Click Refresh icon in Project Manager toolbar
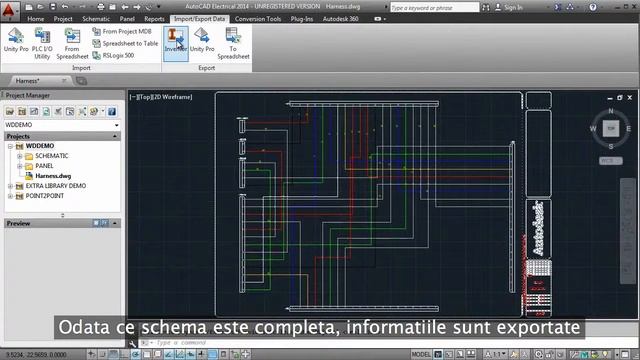This screenshot has height=360, width=640. (x=46, y=111)
